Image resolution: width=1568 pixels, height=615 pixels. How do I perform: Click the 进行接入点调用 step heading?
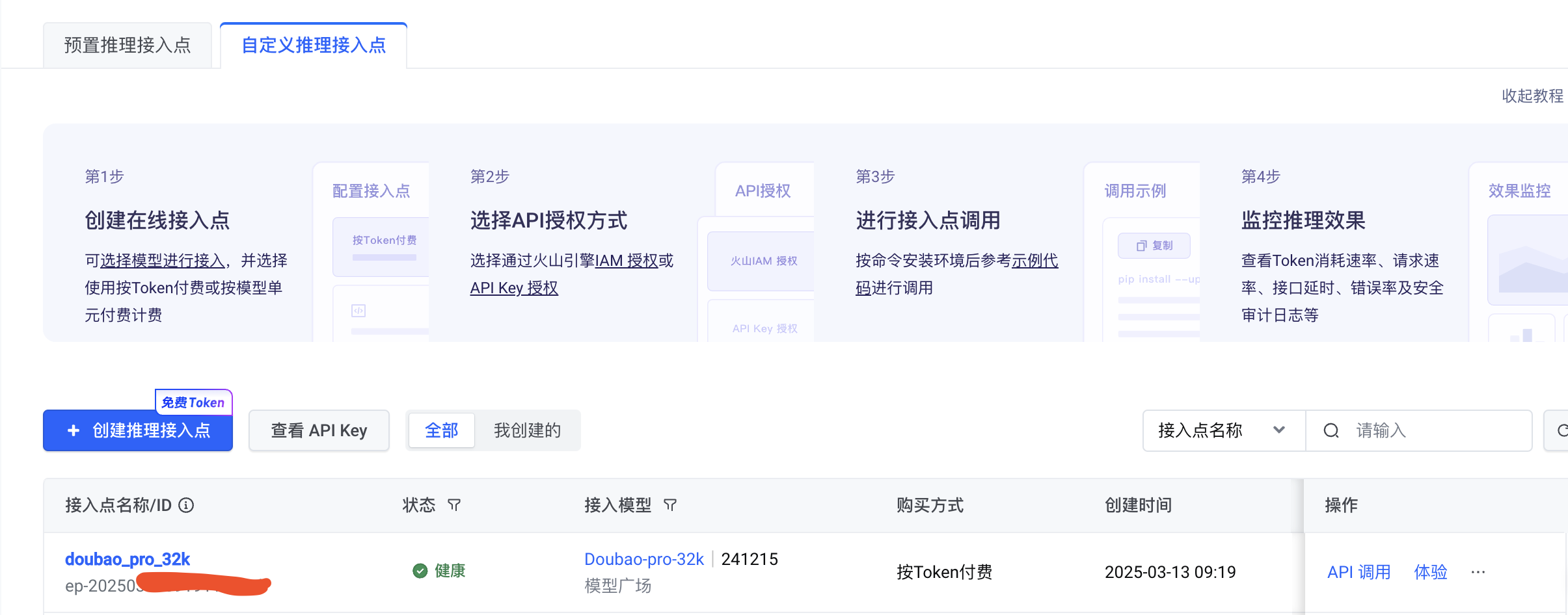click(928, 220)
